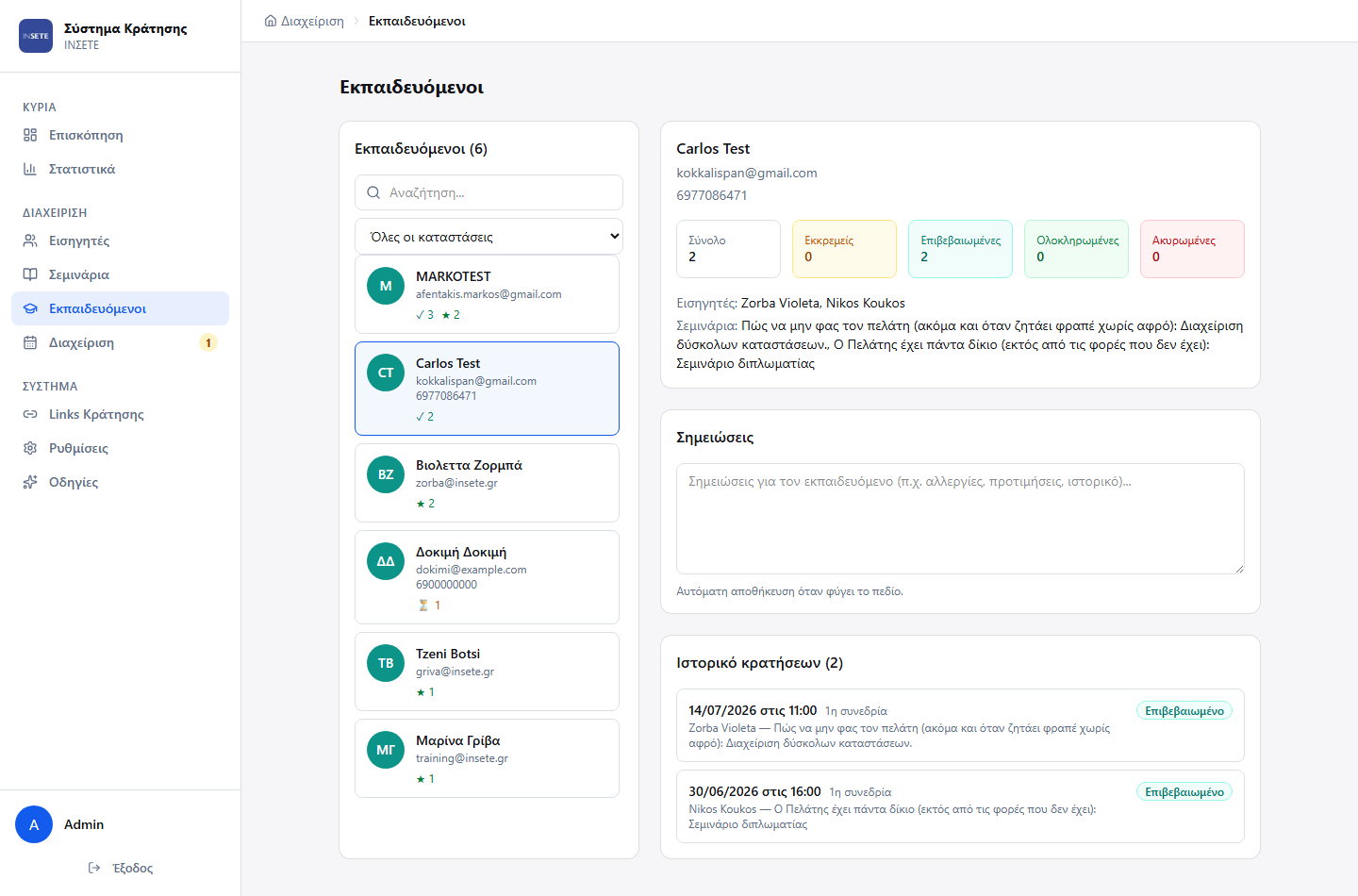Open Ρυθμίσεις sidebar item
This screenshot has width=1358, height=896.
(x=120, y=448)
